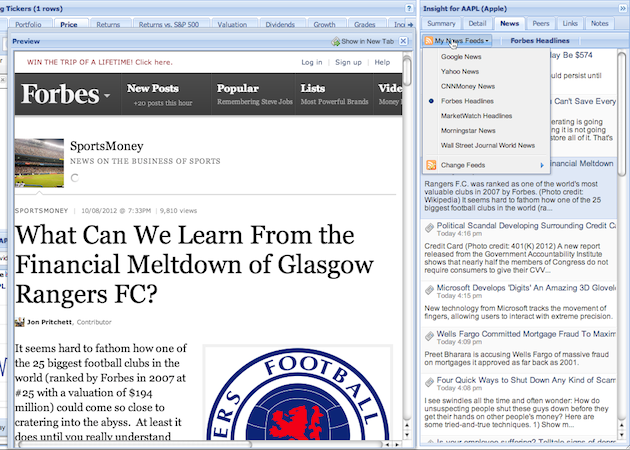The image size is (630, 450).
Task: Open the Notes tab
Action: 599,23
